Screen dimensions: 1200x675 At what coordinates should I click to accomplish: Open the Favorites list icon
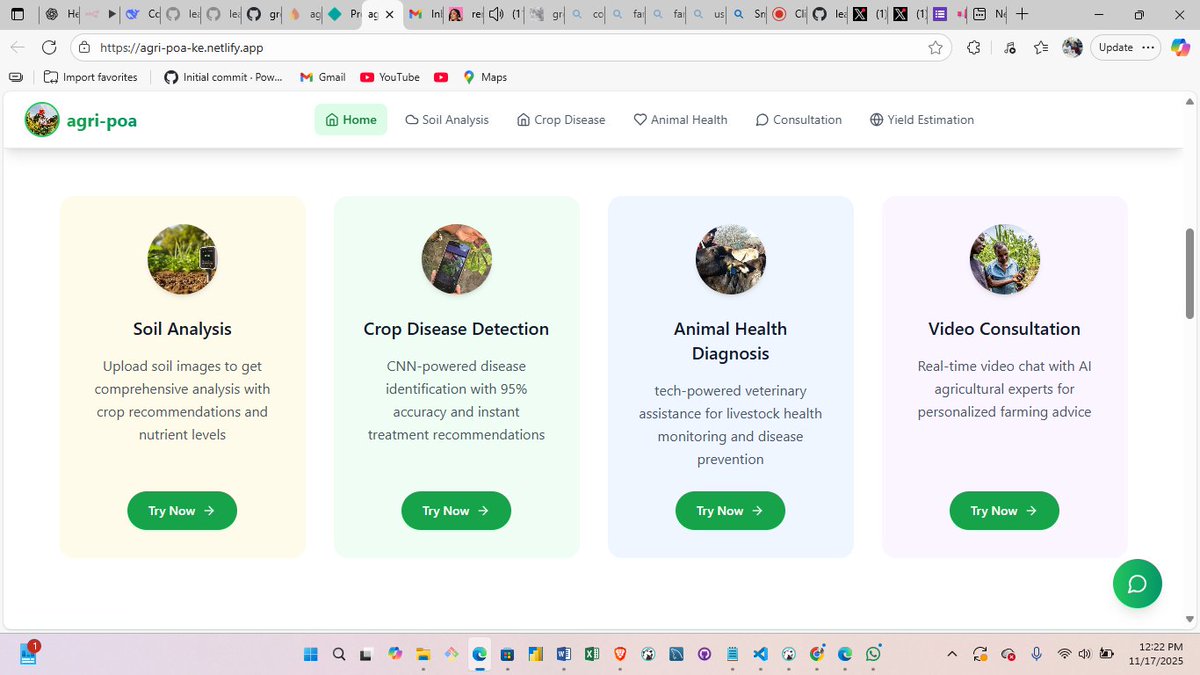pos(1041,47)
